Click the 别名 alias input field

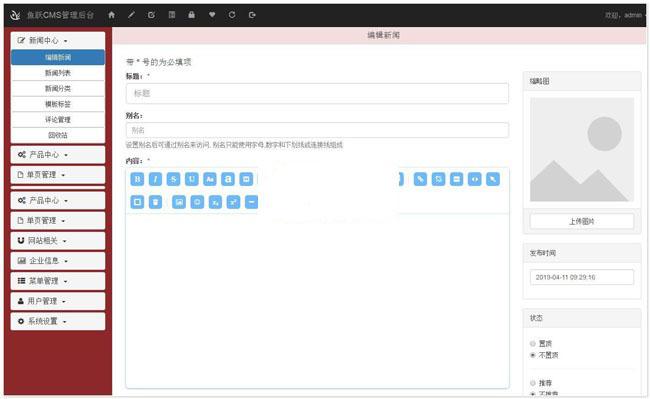pos(317,130)
